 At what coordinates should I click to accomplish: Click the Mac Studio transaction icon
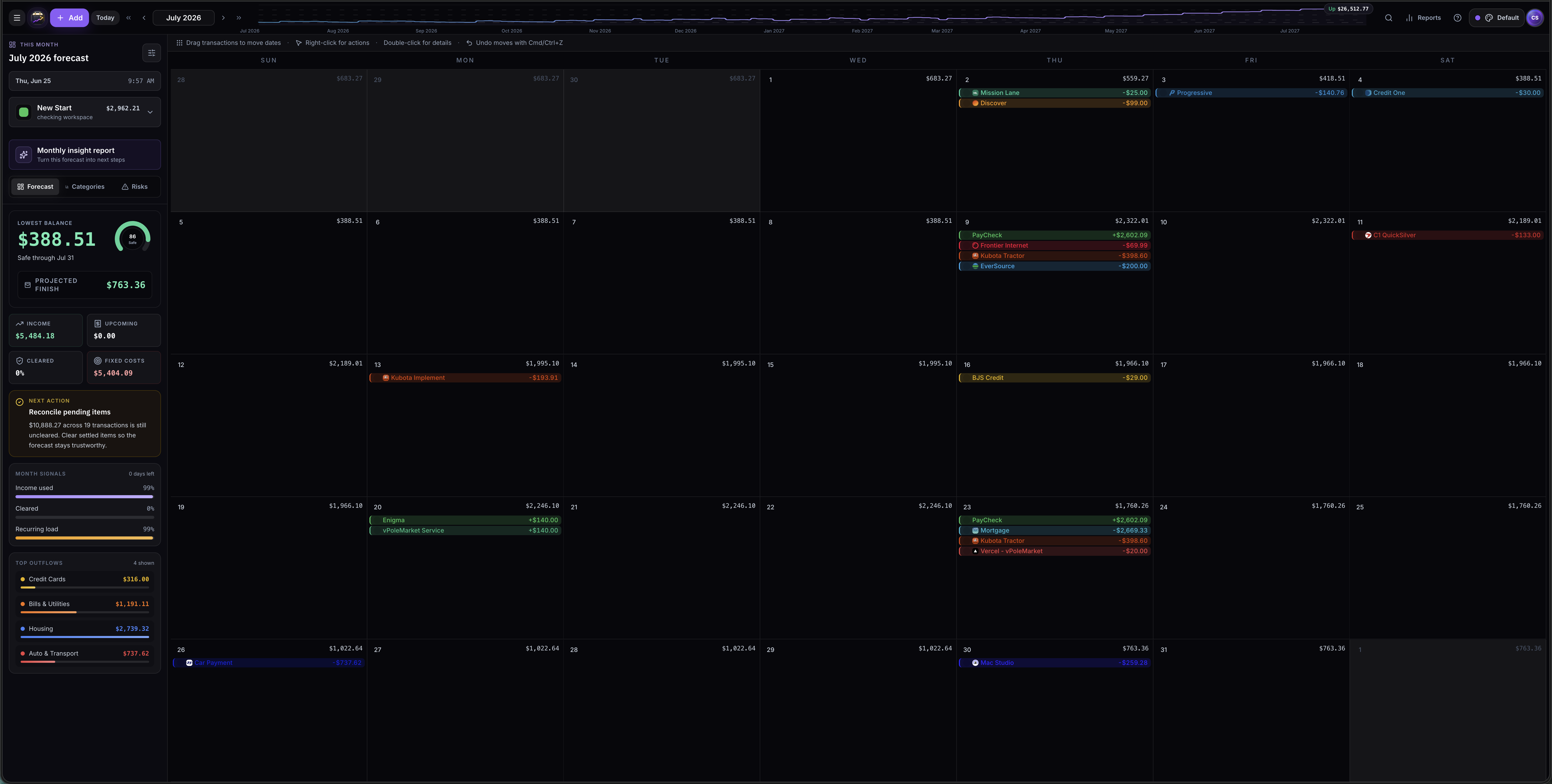(x=975, y=663)
